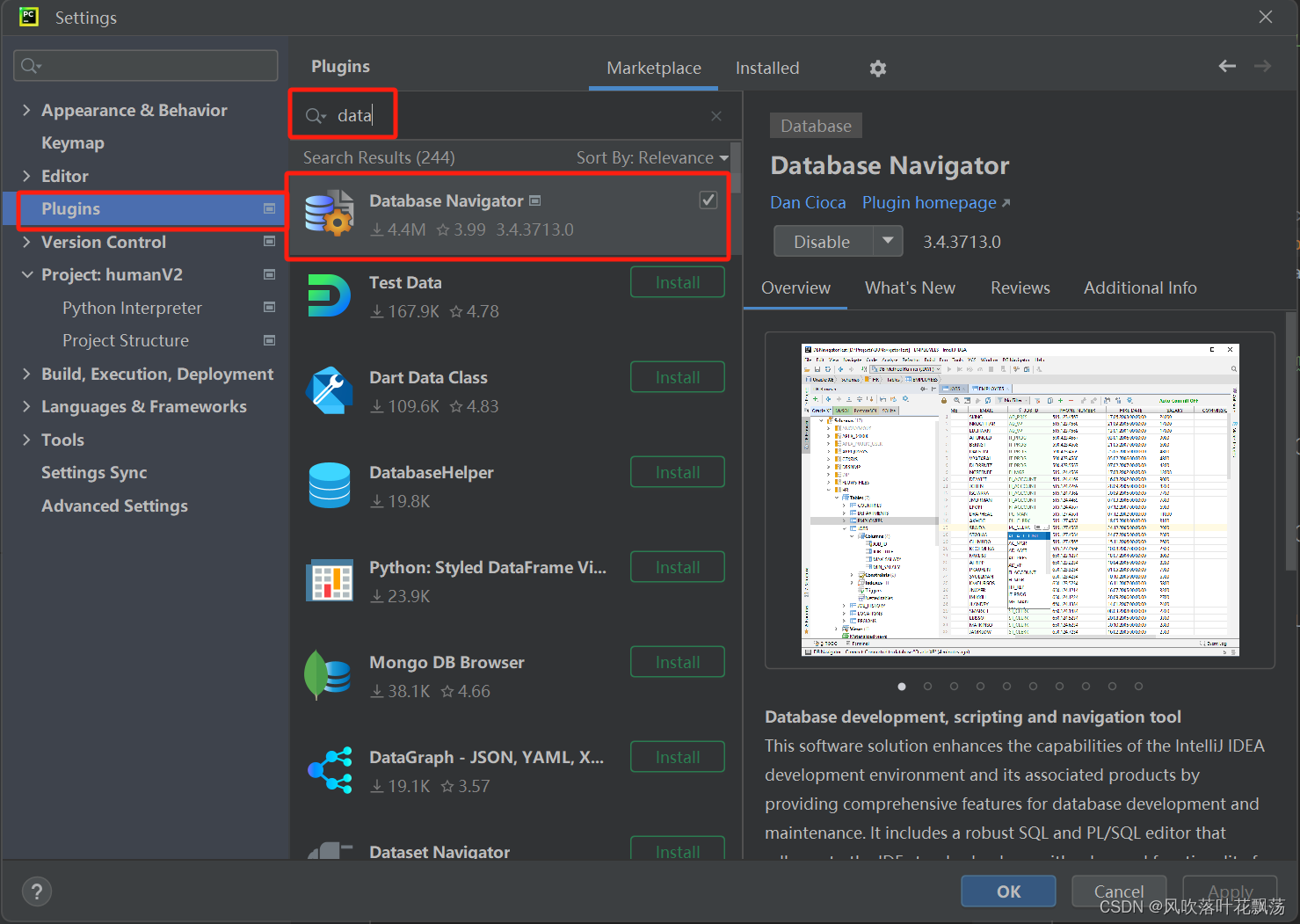Viewport: 1300px width, 924px height.
Task: Install the Test Data plugin
Action: [x=677, y=282]
